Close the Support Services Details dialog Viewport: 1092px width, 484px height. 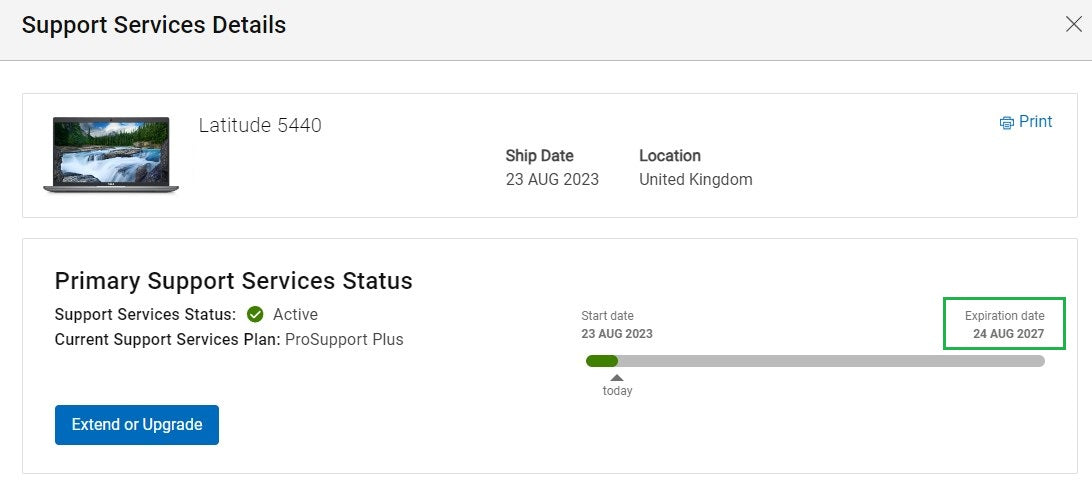[x=1073, y=24]
